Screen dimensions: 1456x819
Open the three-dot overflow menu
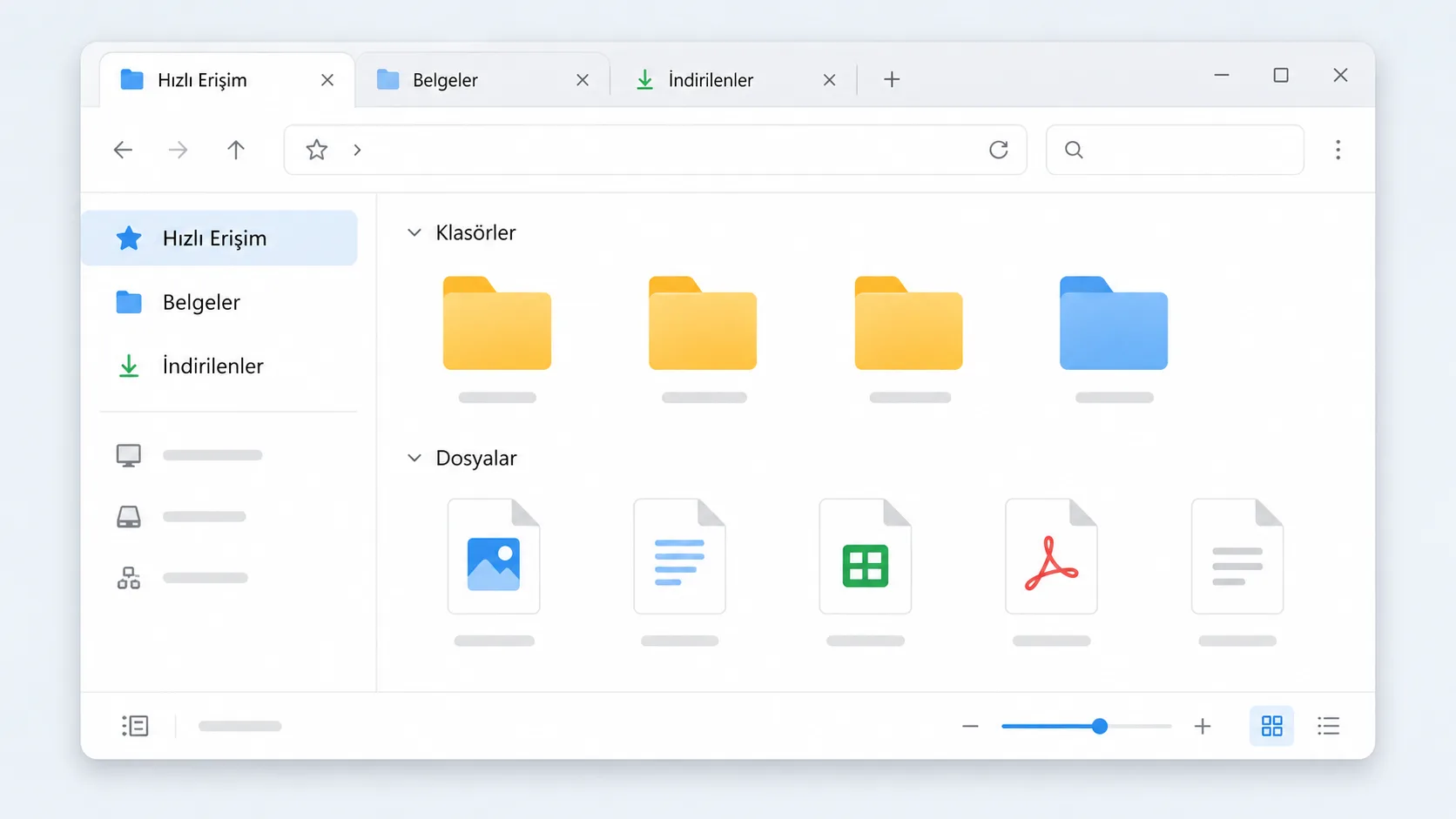click(x=1338, y=150)
